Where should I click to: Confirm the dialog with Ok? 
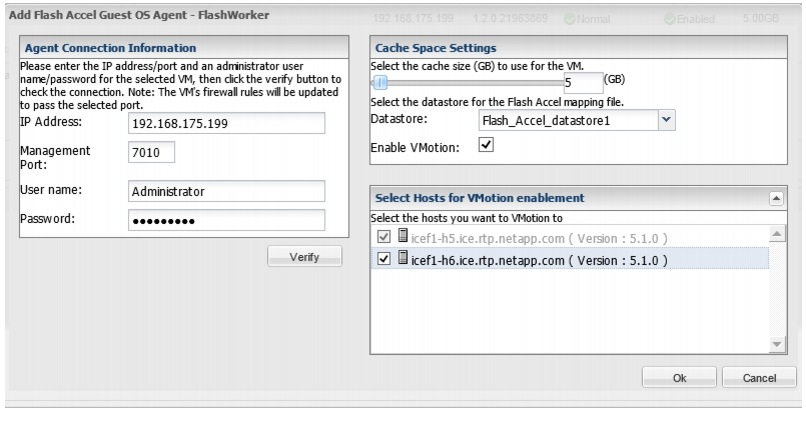point(679,378)
